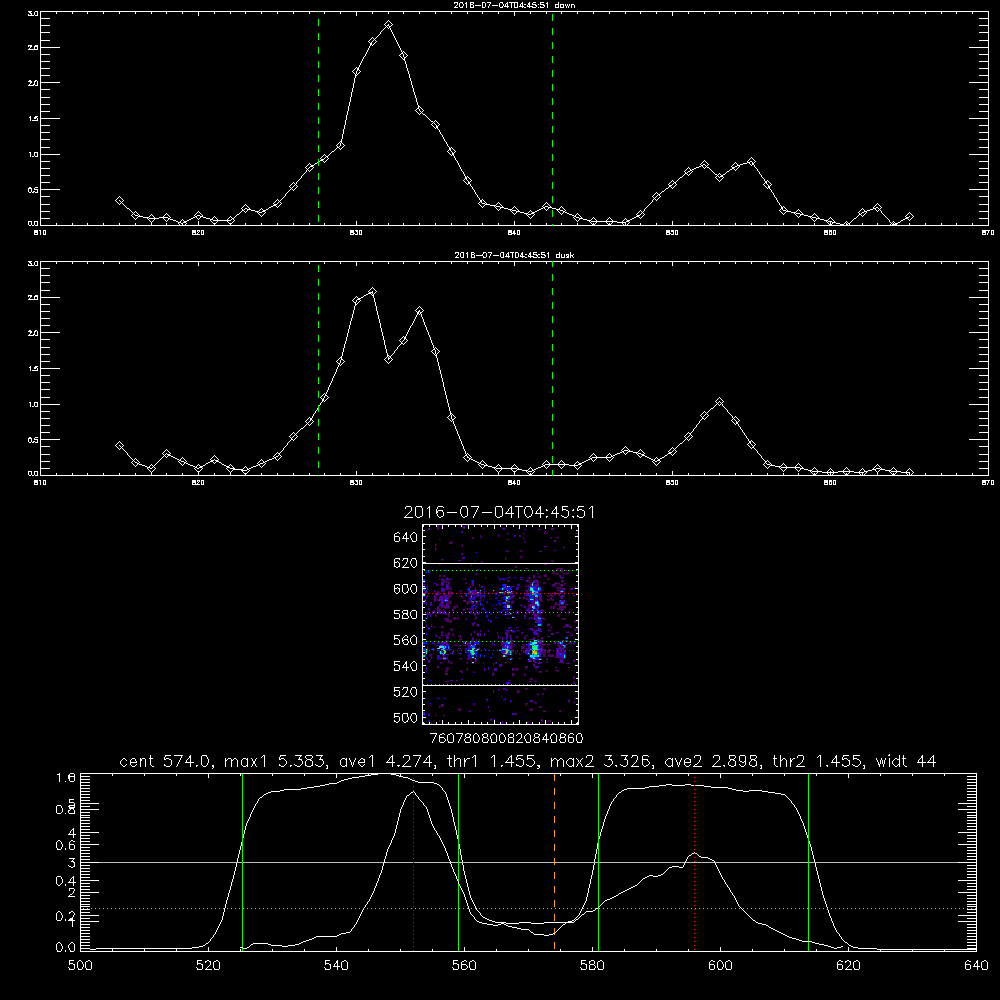Click spectral image y-axis label 640
This screenshot has width=1000, height=1000.
[406, 538]
